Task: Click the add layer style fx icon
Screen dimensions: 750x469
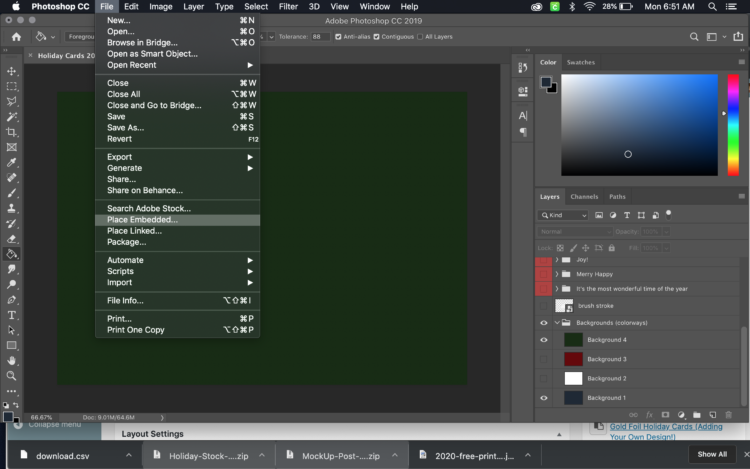Action: pos(650,415)
